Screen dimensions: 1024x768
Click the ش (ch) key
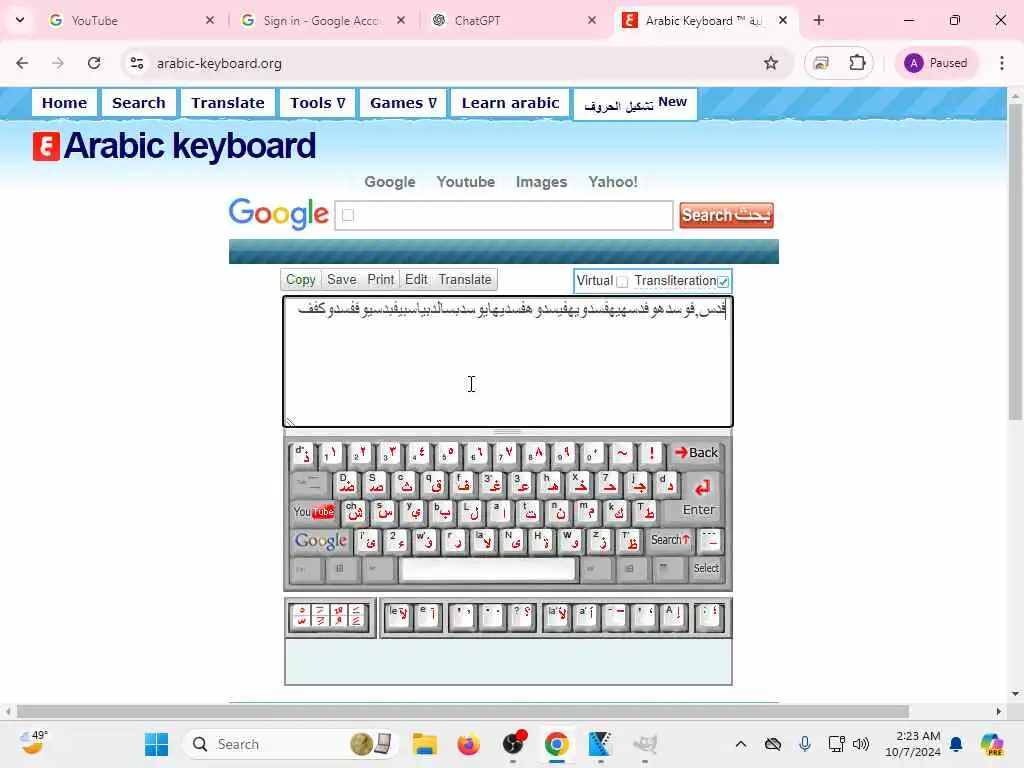355,512
